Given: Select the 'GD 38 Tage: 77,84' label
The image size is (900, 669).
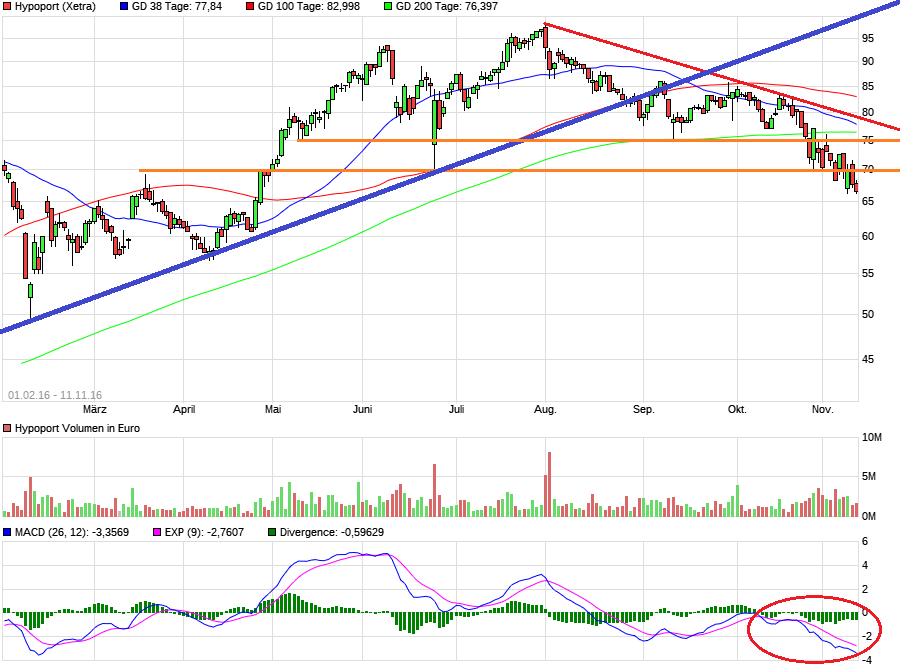Looking at the screenshot, I should (x=177, y=7).
